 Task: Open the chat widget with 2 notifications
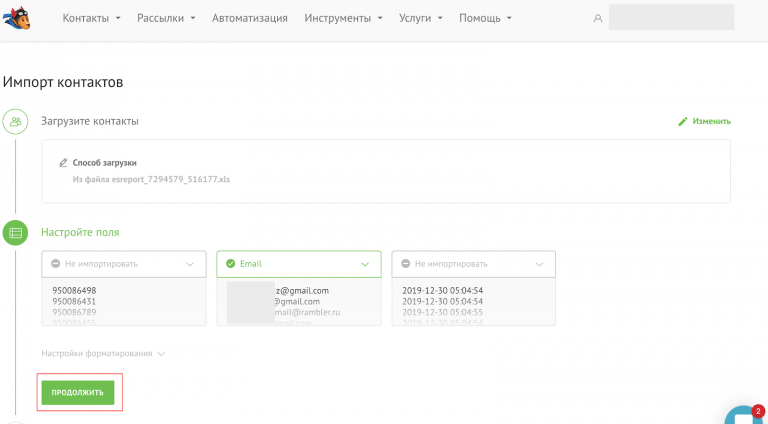(x=746, y=415)
